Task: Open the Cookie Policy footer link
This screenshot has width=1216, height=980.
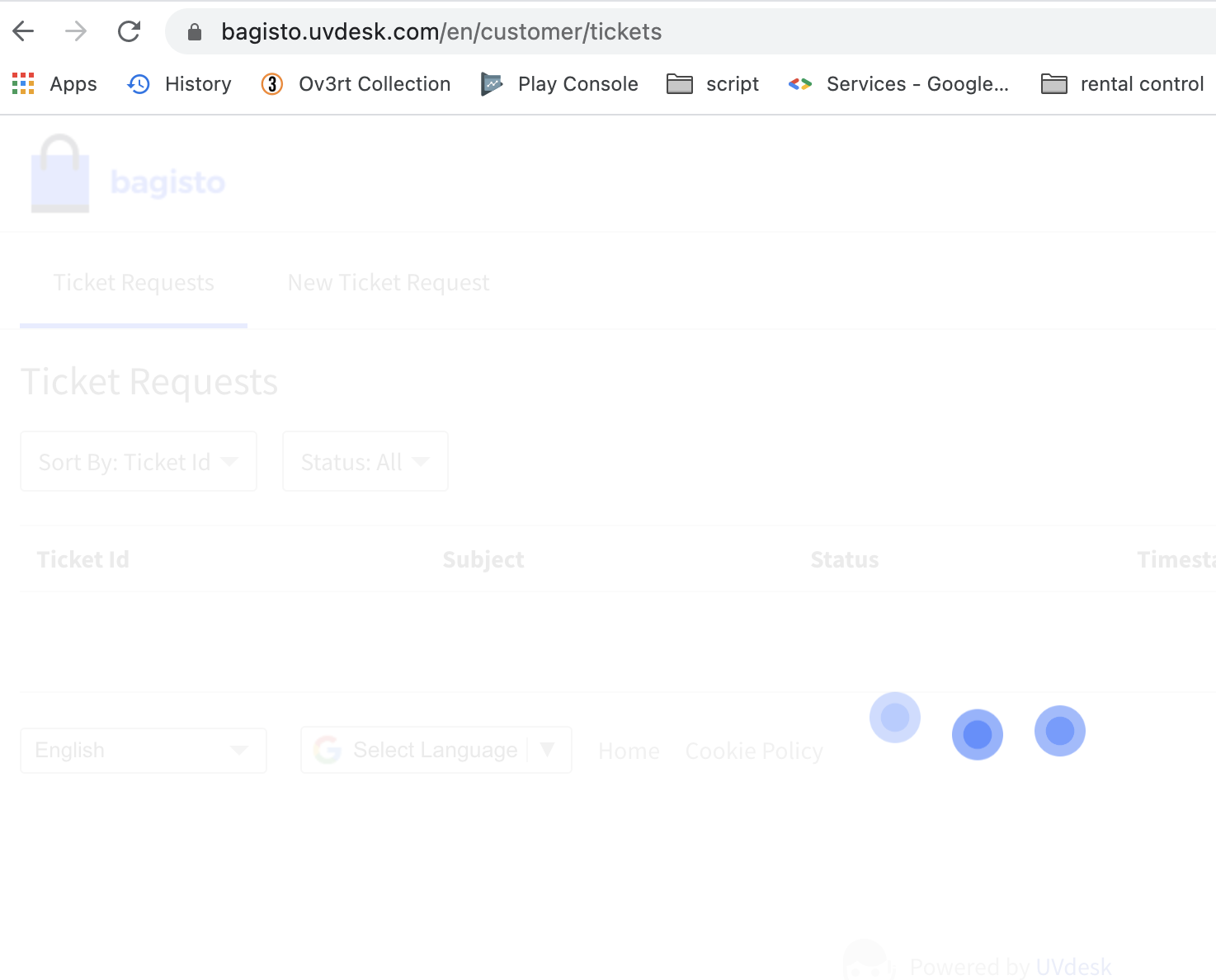Action: click(754, 751)
